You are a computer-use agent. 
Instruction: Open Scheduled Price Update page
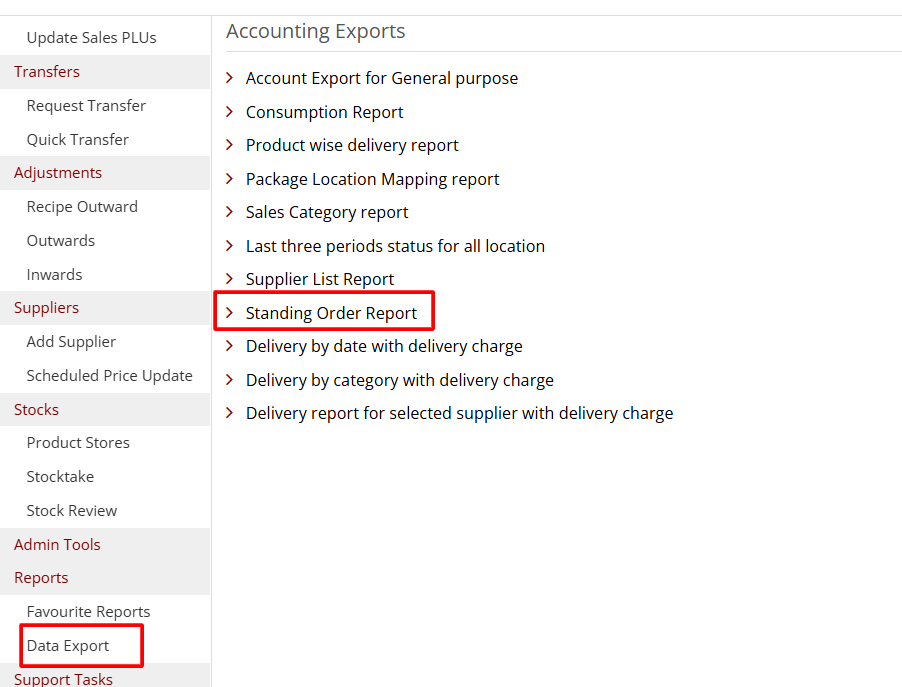[x=109, y=376]
